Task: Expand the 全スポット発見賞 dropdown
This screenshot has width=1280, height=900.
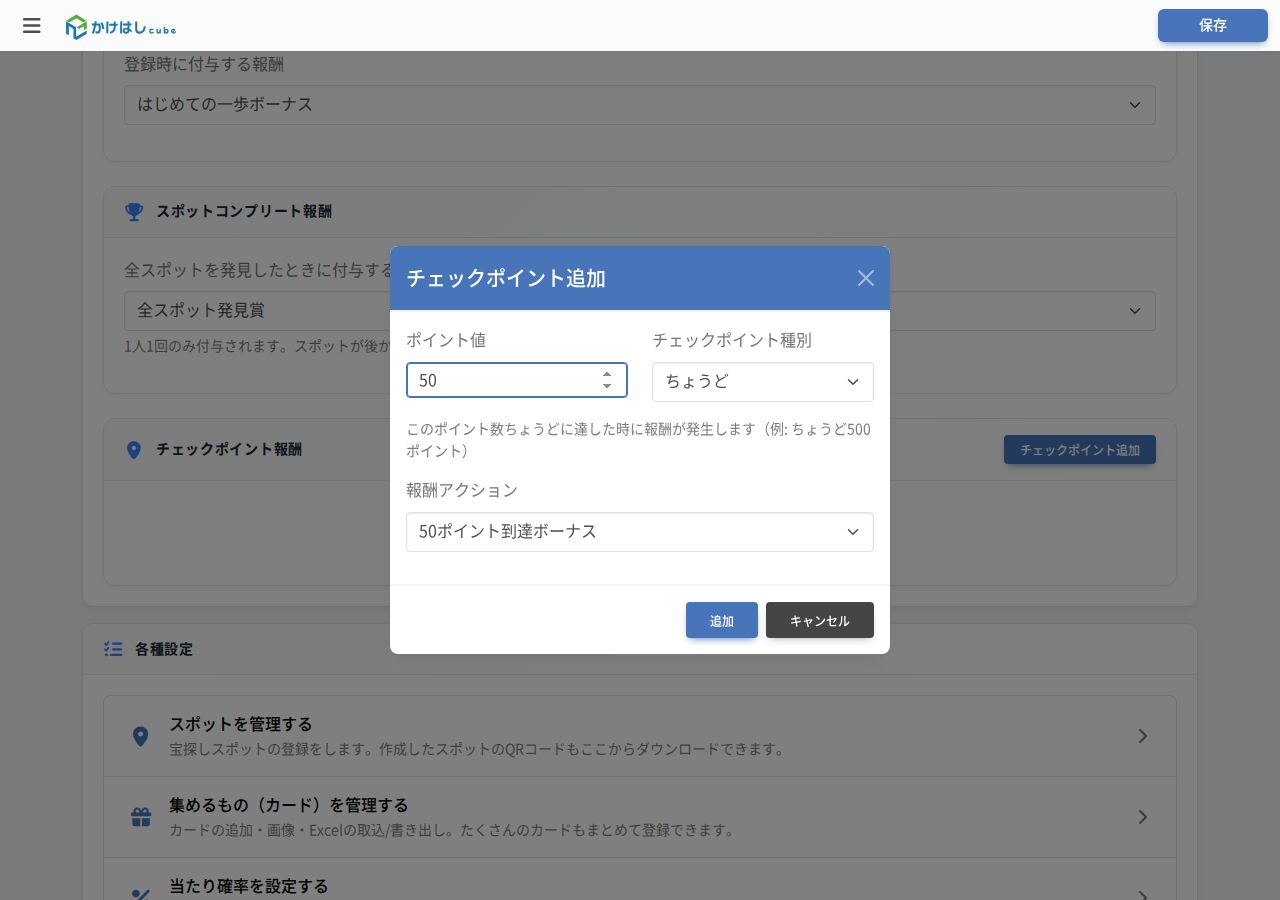Action: coord(640,311)
